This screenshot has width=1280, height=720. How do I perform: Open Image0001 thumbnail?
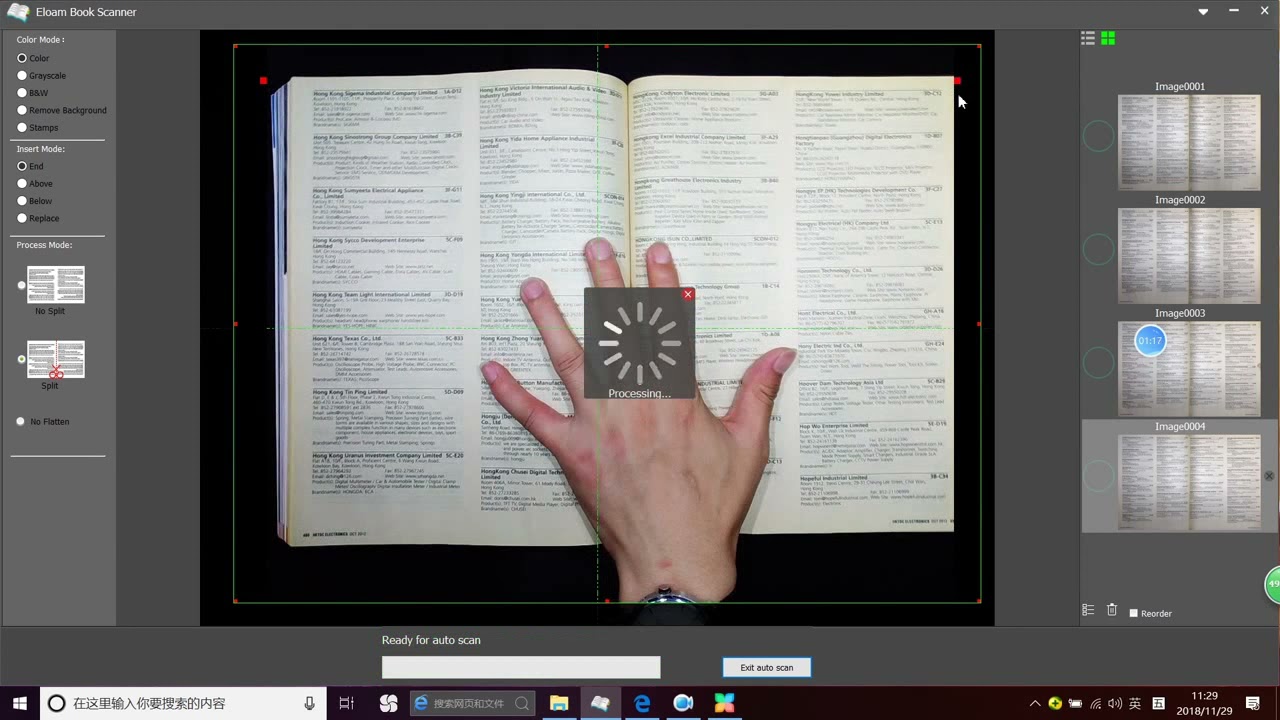[1189, 142]
